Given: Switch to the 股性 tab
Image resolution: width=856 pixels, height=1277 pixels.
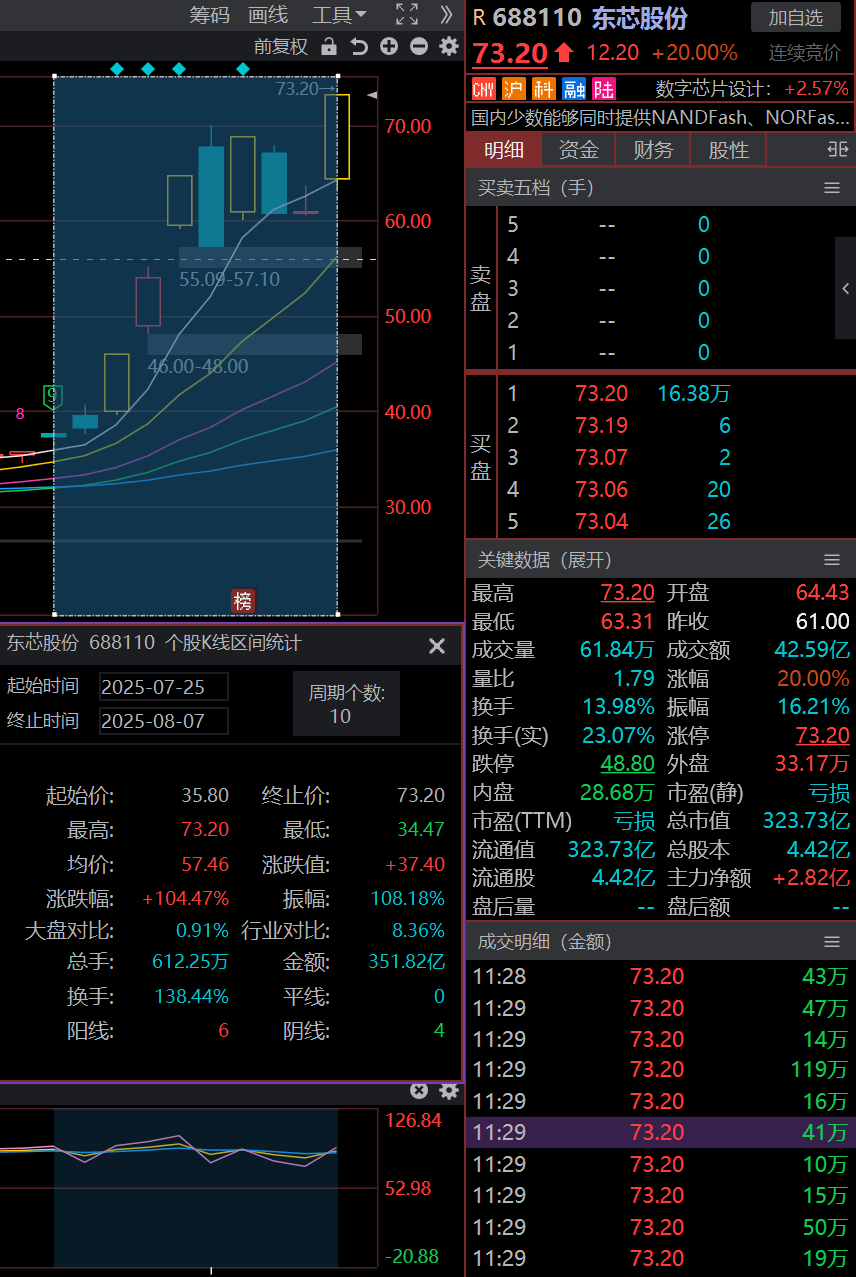Looking at the screenshot, I should [728, 150].
